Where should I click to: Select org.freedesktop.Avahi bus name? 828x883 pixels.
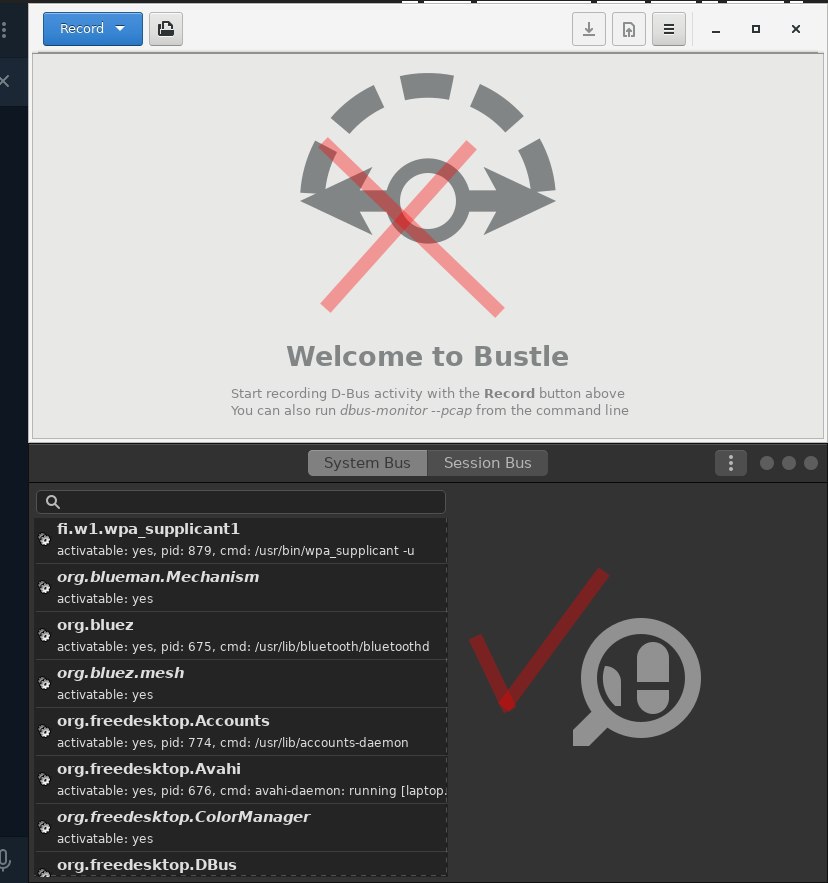pos(241,779)
